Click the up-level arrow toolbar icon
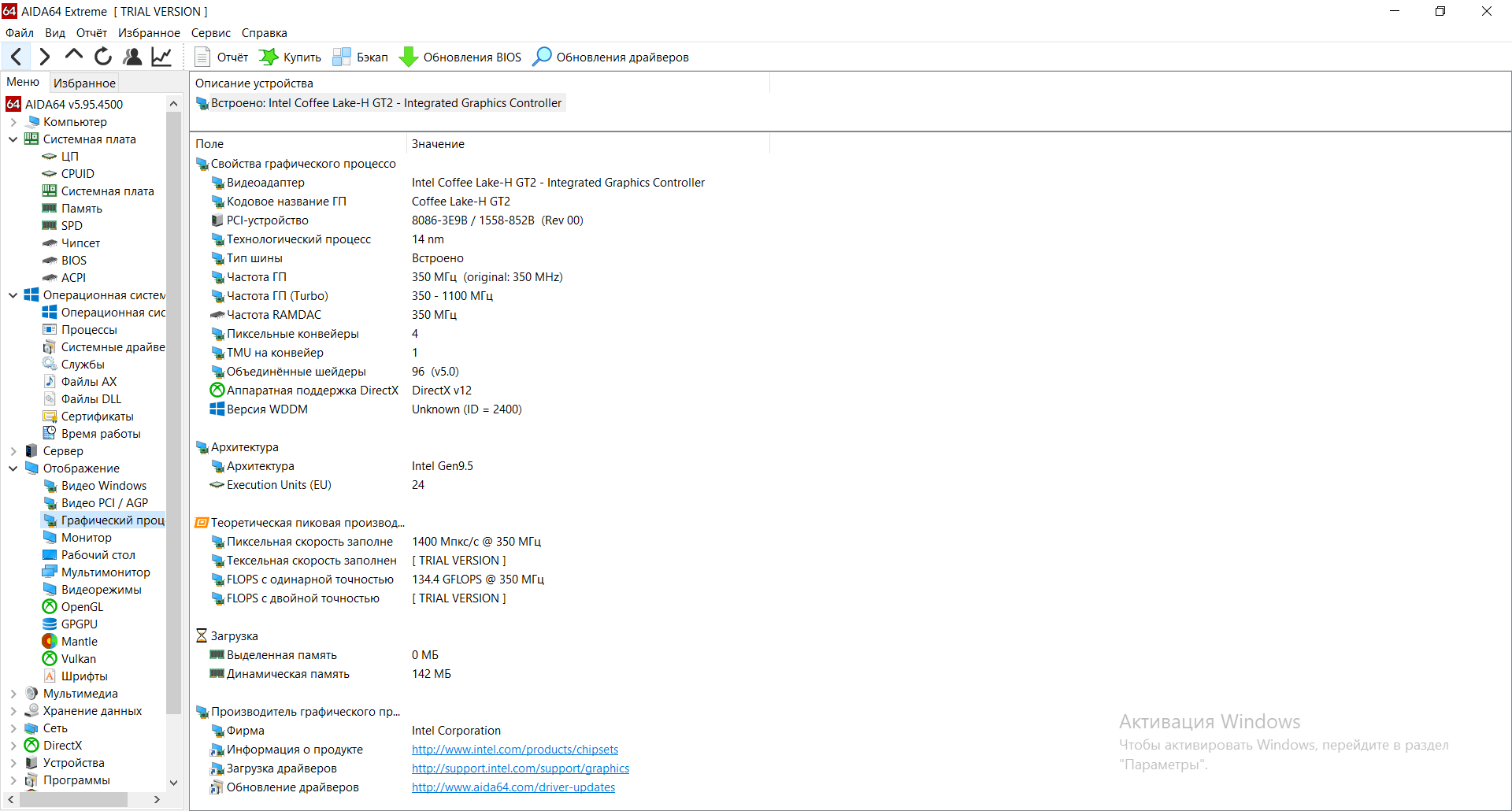This screenshot has height=811, width=1512. (74, 55)
